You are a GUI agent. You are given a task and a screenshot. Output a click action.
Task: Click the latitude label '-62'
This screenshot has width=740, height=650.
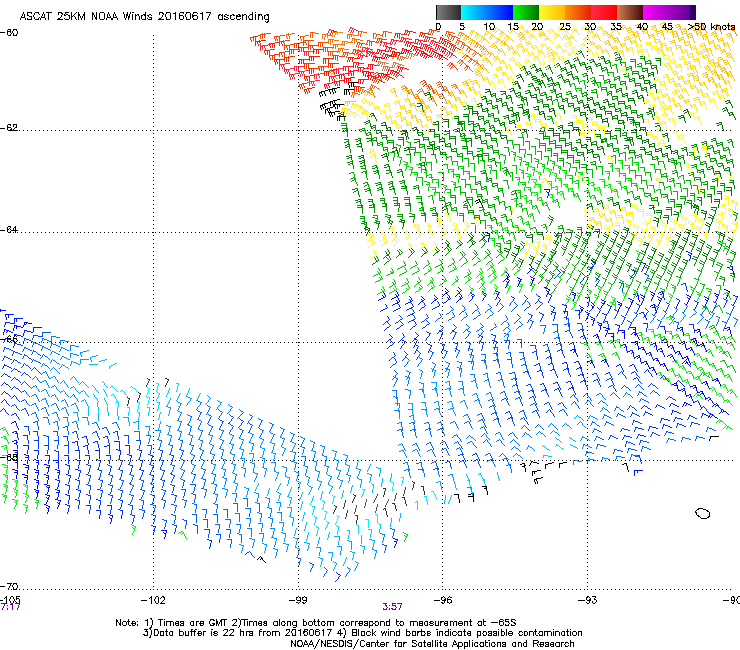coord(9,127)
